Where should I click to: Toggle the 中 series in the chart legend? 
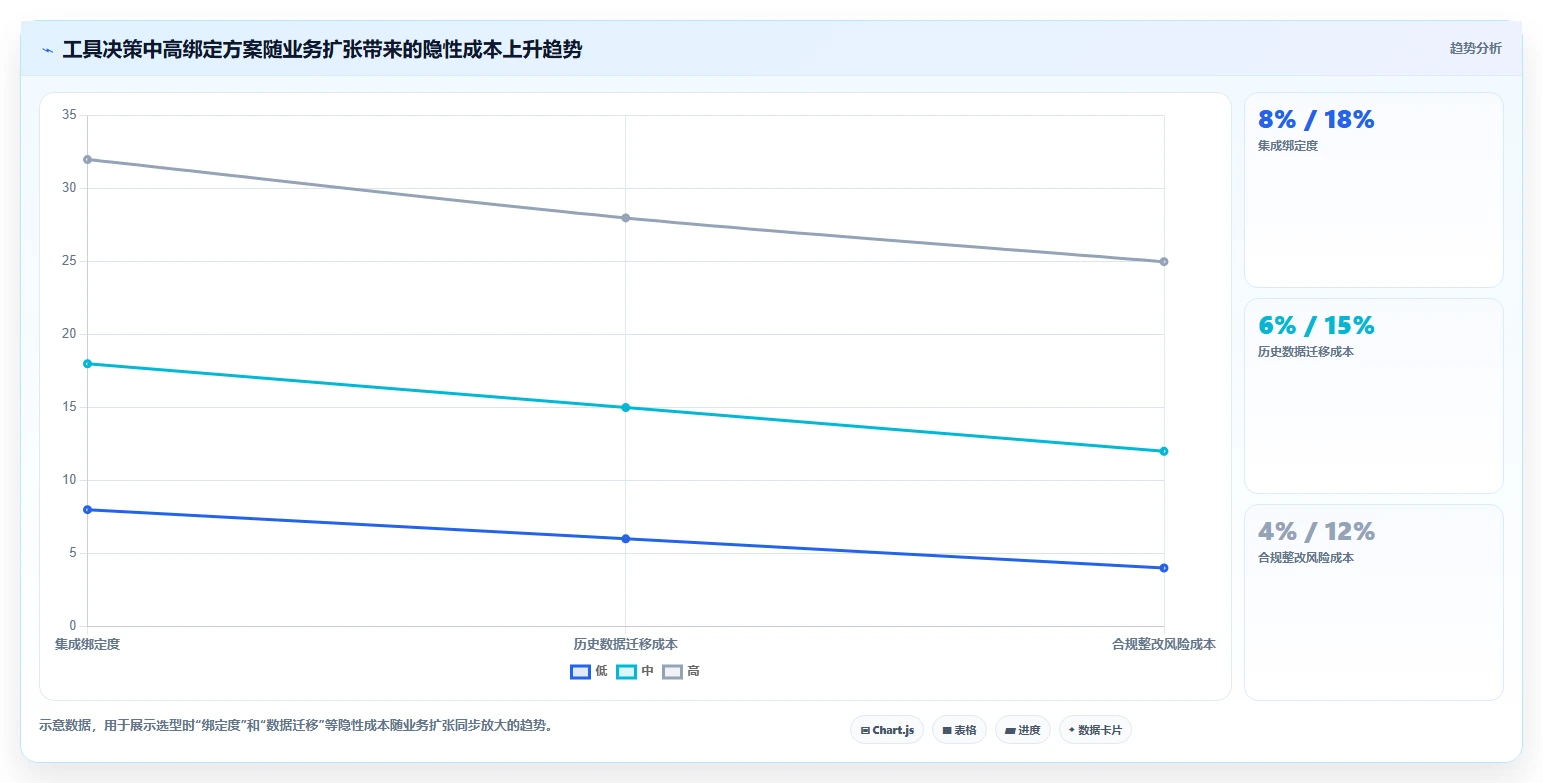pyautogui.click(x=635, y=671)
